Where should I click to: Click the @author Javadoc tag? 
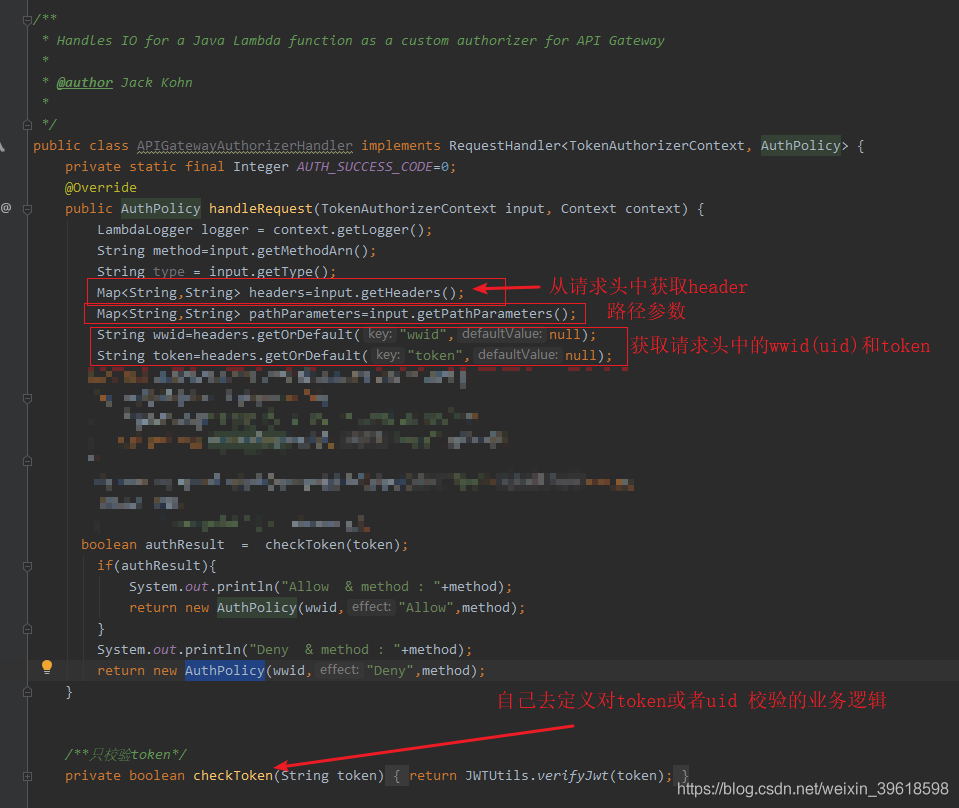click(x=85, y=82)
